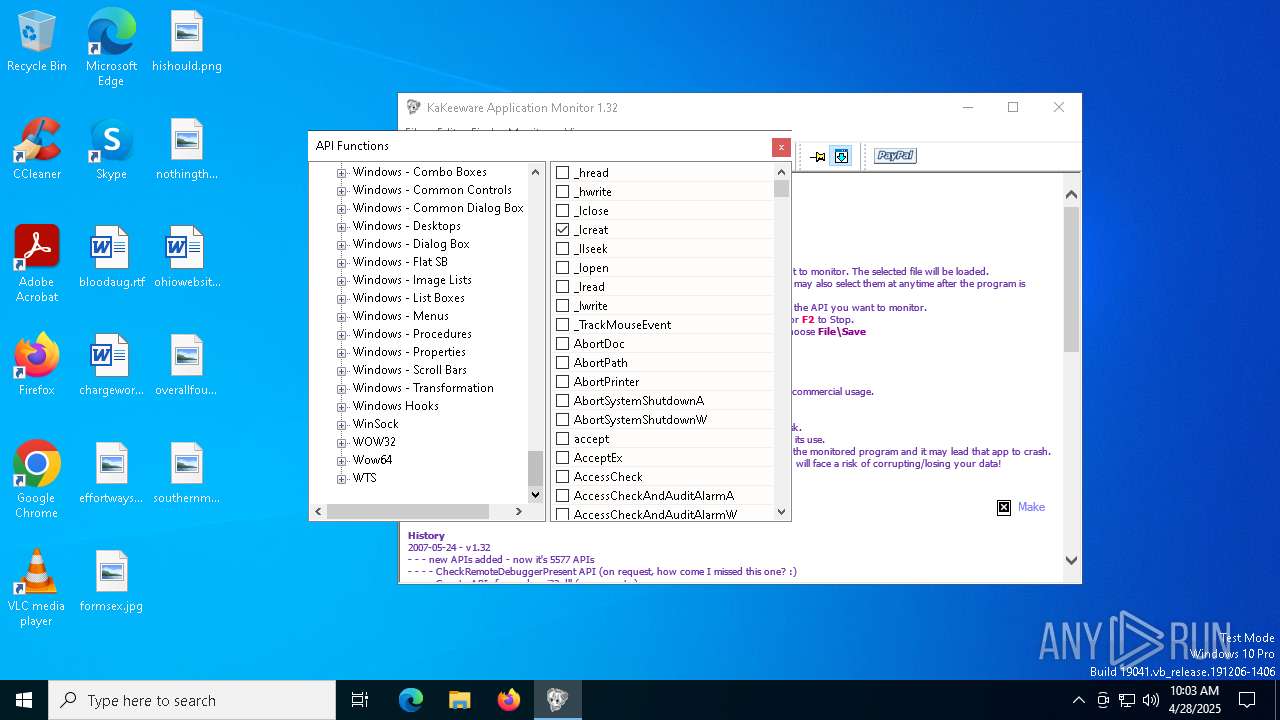Image resolution: width=1280 pixels, height=720 pixels.
Task: Open VLC media player desktop shortcut
Action: (x=37, y=587)
